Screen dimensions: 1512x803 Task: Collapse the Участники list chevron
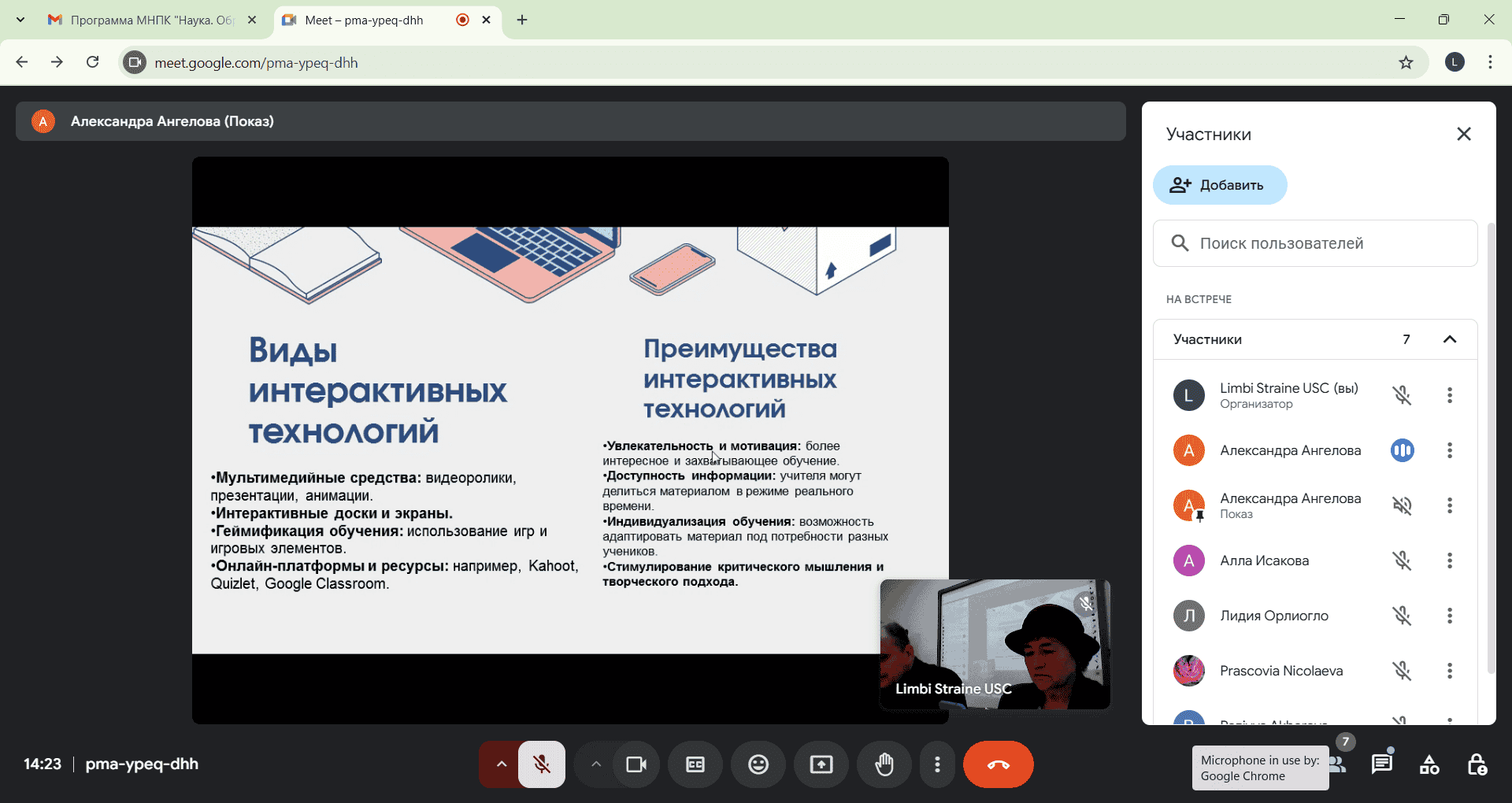(x=1449, y=339)
